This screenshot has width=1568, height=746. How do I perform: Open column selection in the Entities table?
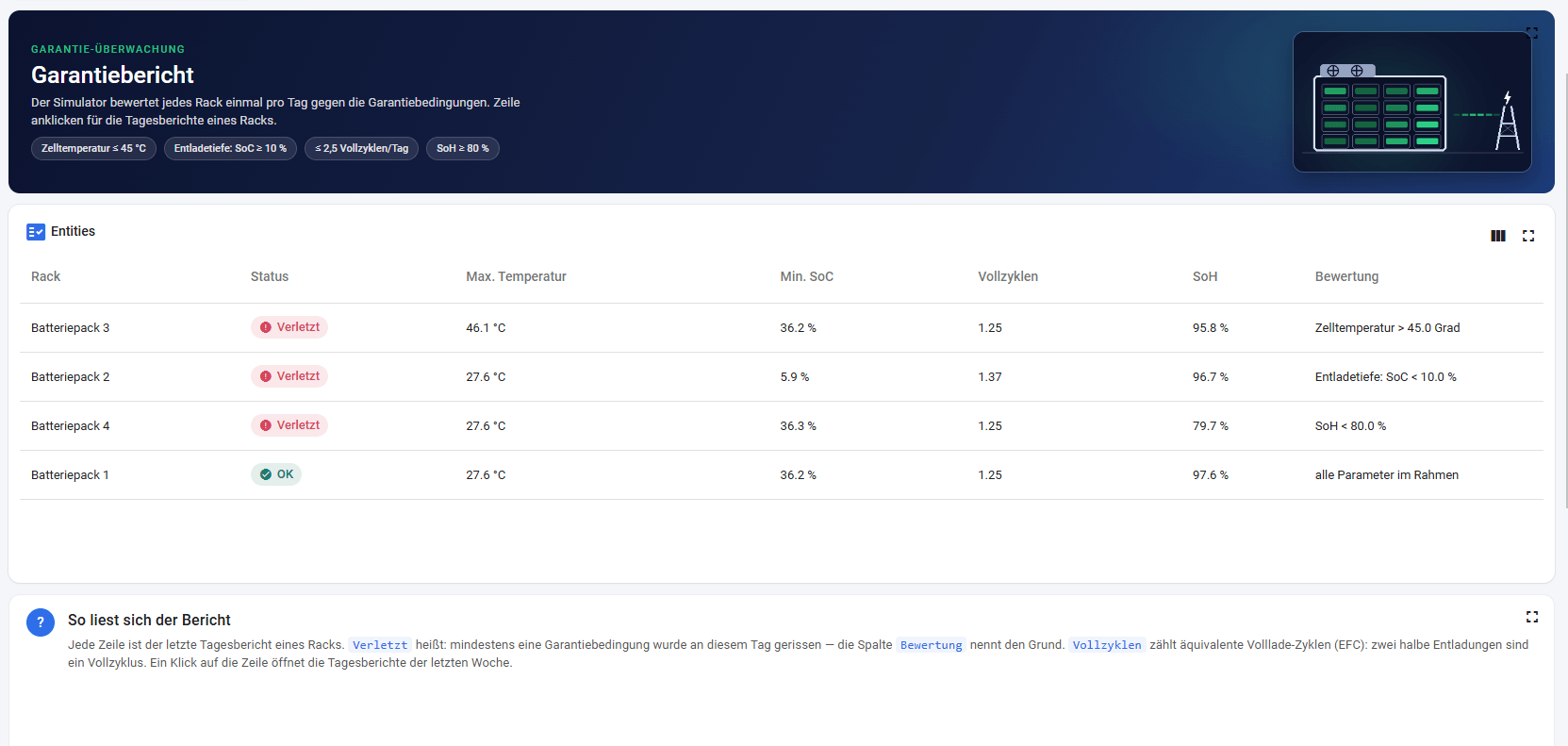[x=1497, y=236]
